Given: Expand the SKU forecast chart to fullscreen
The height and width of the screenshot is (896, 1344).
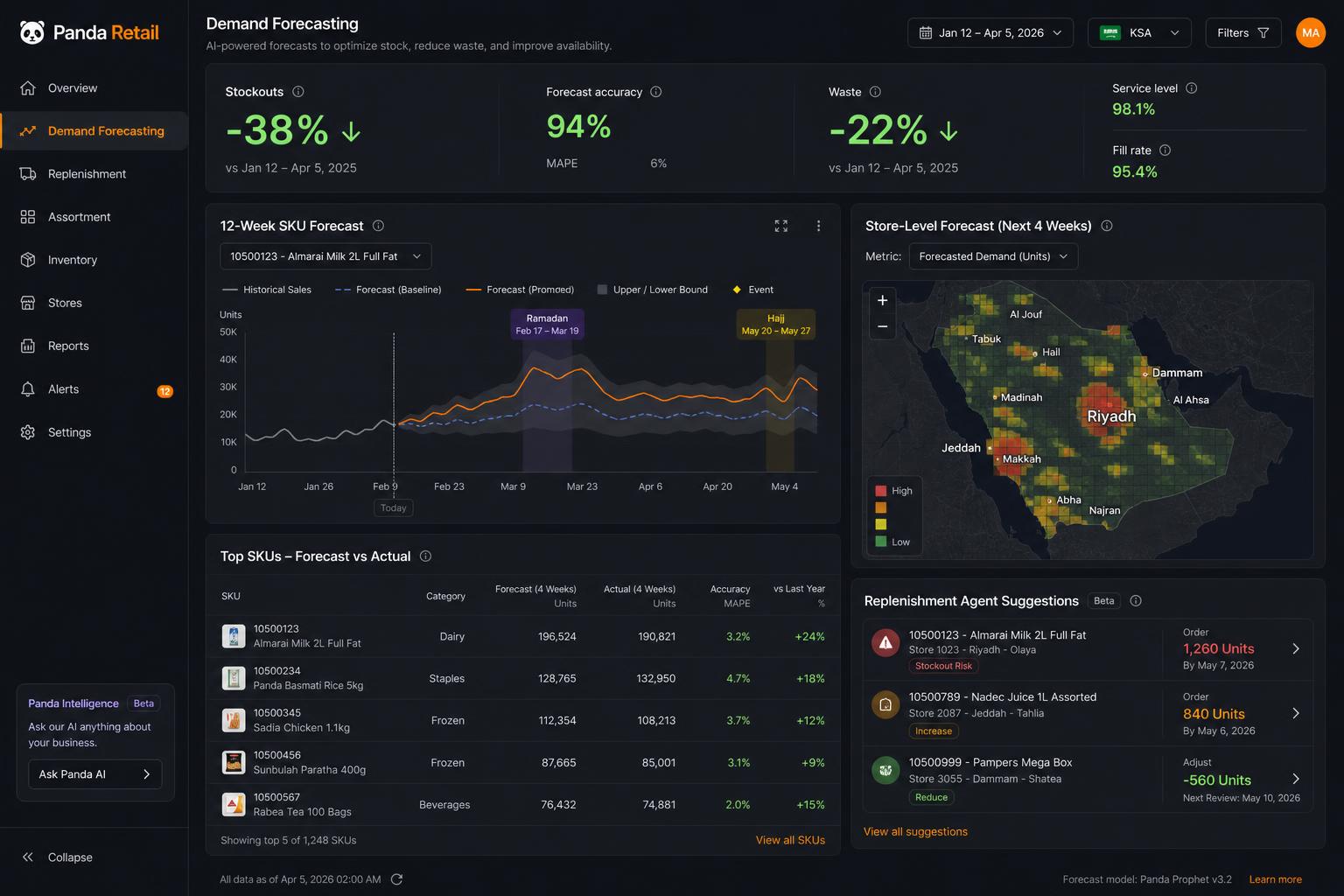Looking at the screenshot, I should (781, 226).
